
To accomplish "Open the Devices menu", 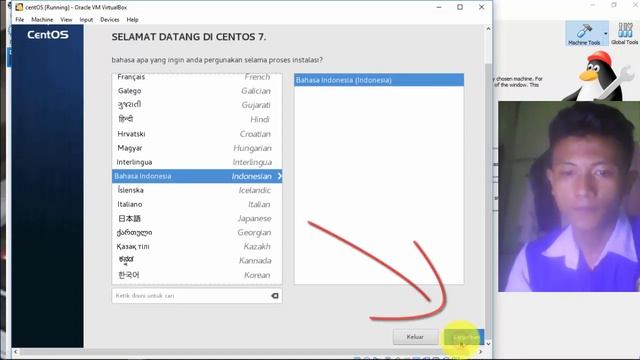I will pyautogui.click(x=110, y=20).
